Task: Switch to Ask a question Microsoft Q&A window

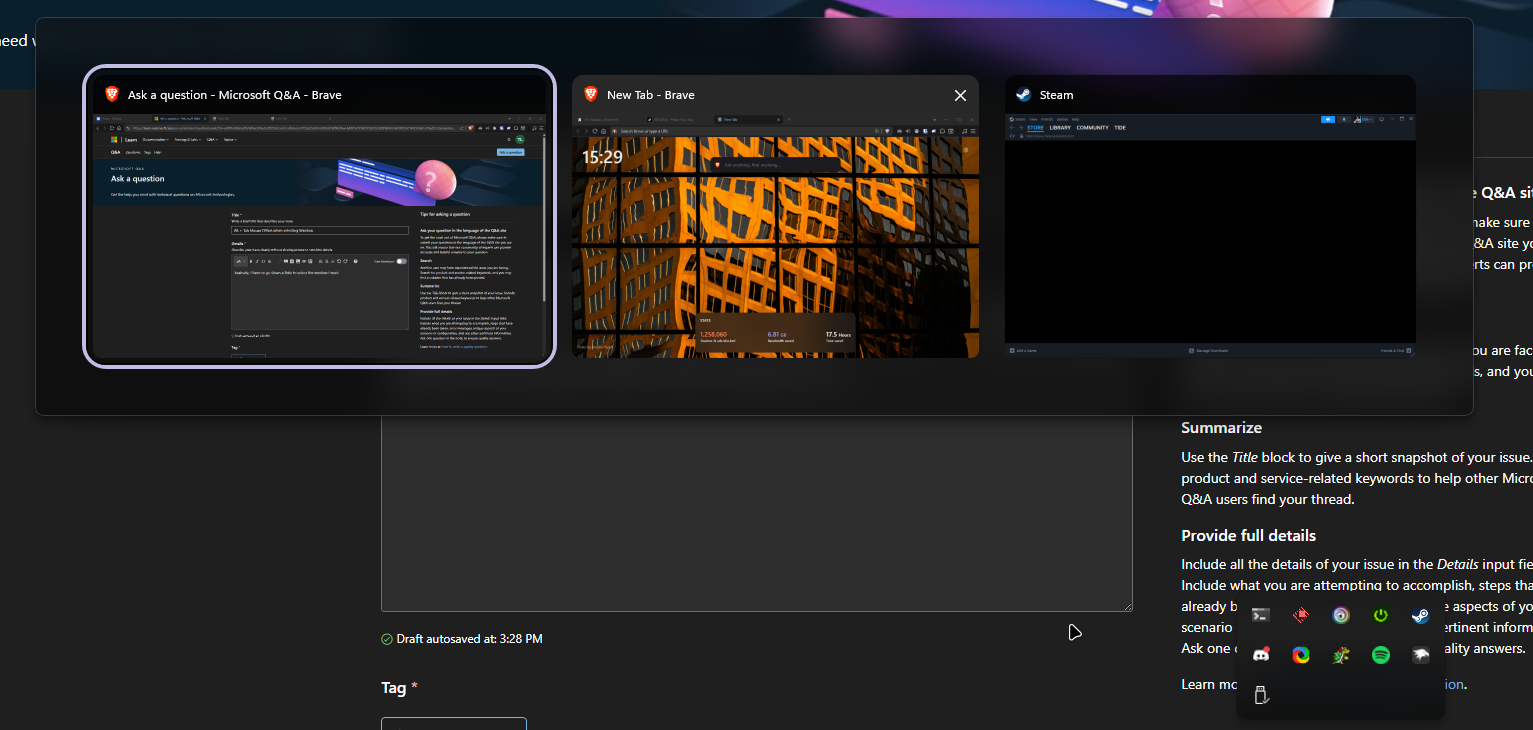Action: [x=319, y=216]
